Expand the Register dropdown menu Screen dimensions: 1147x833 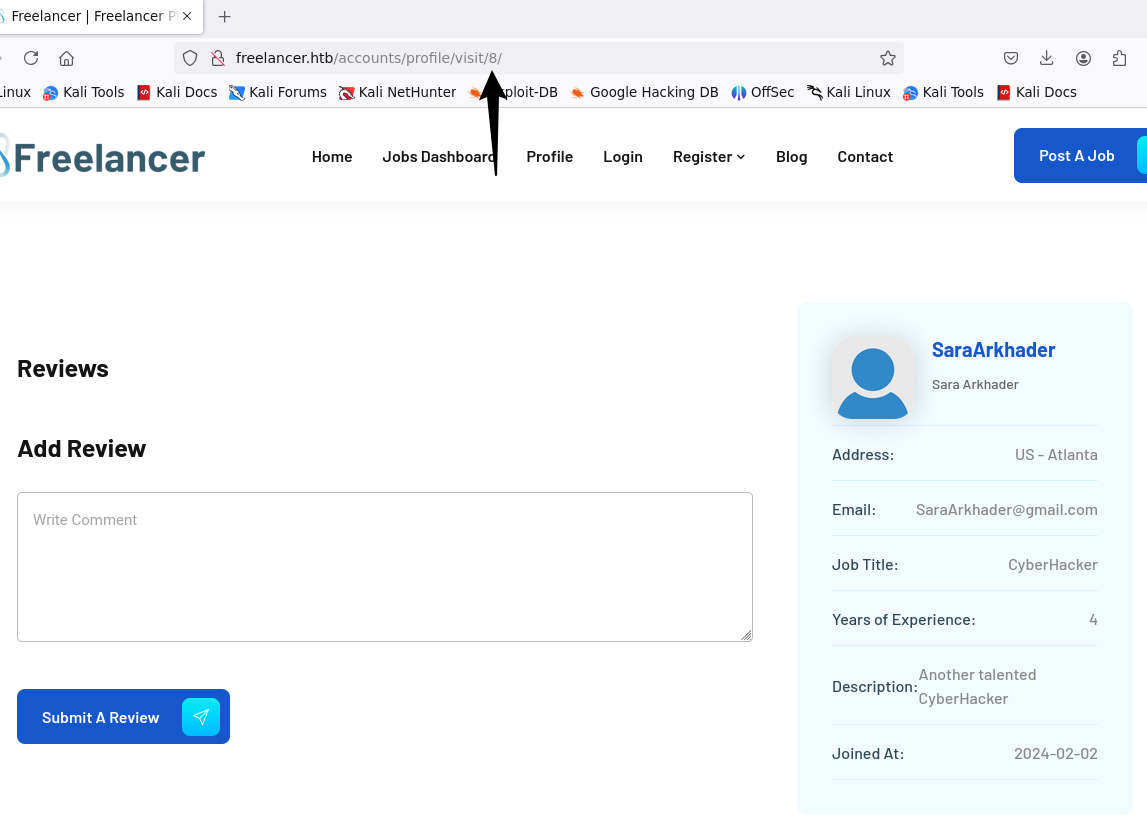709,157
